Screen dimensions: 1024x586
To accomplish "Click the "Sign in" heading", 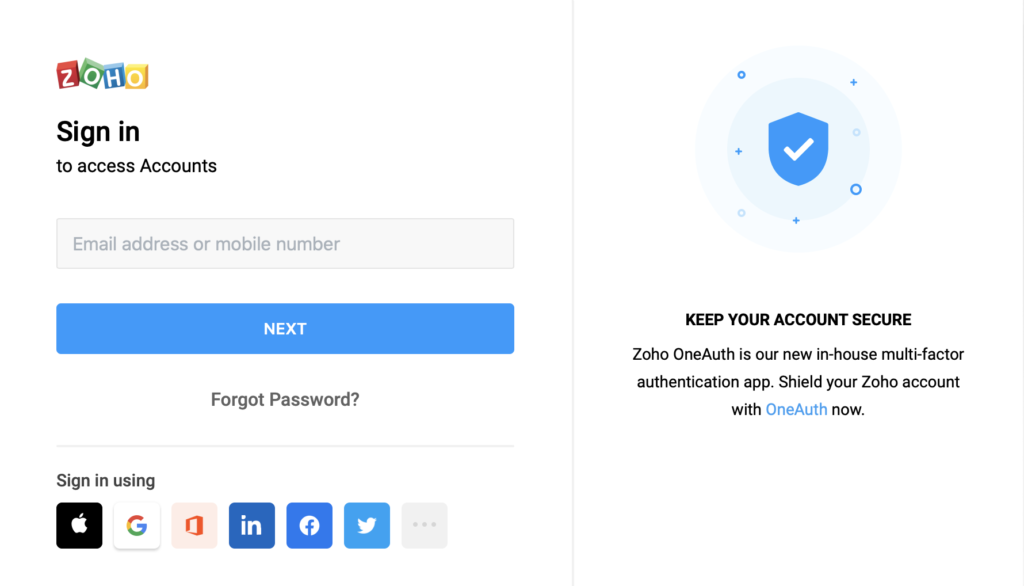I will (98, 132).
